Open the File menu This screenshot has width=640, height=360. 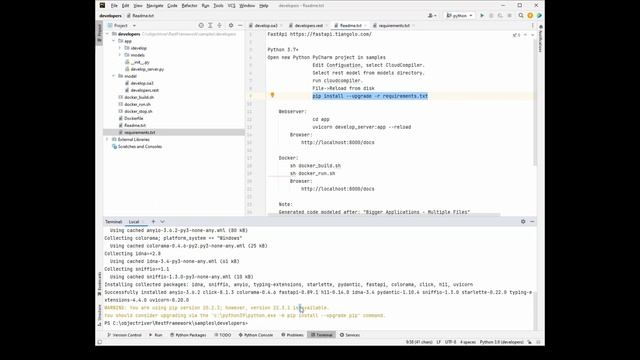(114, 6)
